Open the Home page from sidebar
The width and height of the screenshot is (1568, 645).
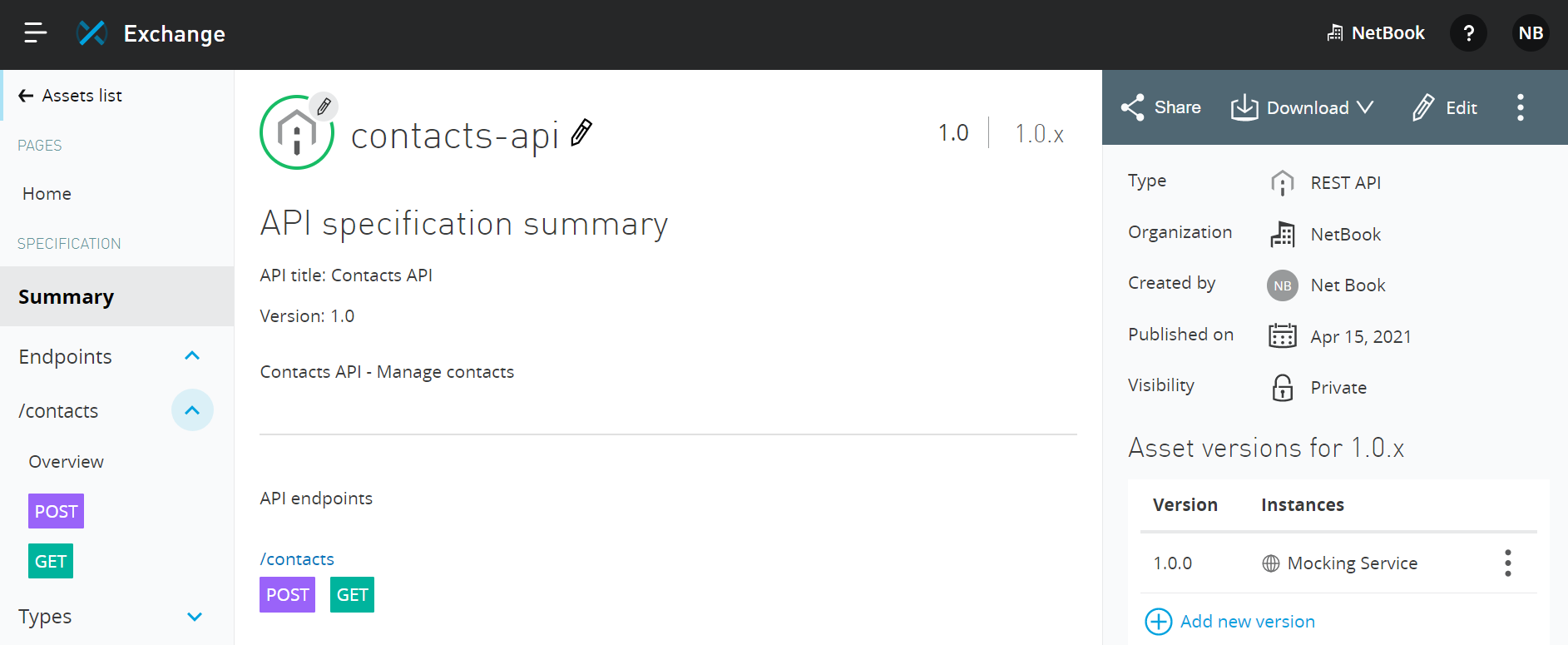point(46,193)
